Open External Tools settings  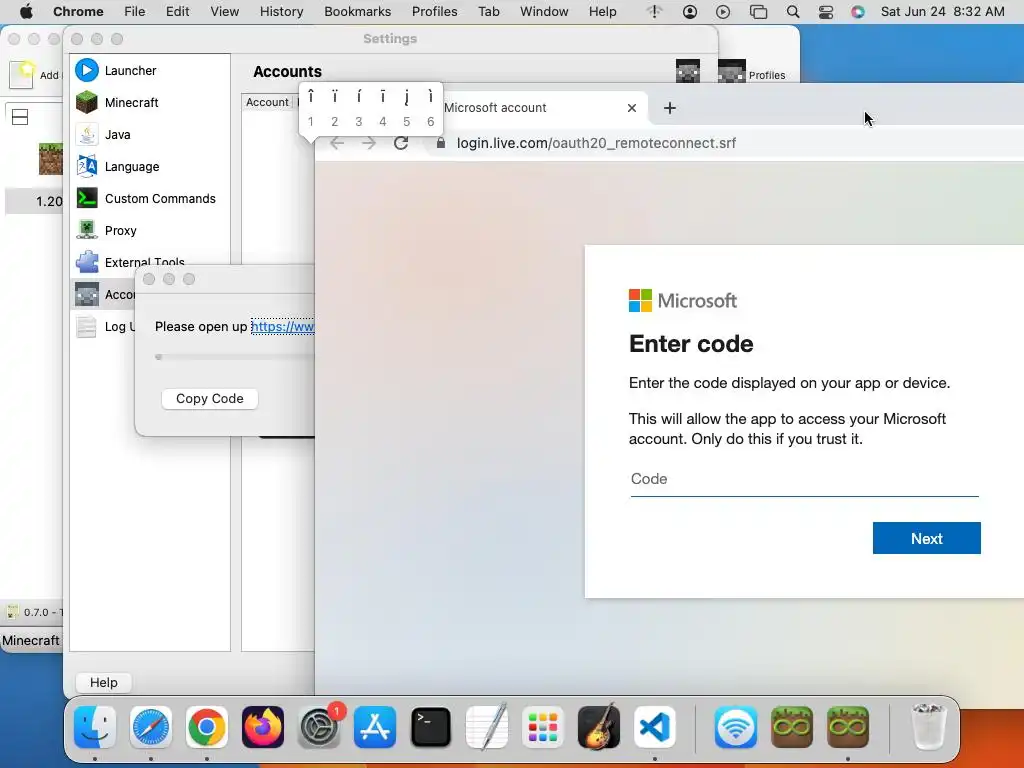click(150, 261)
